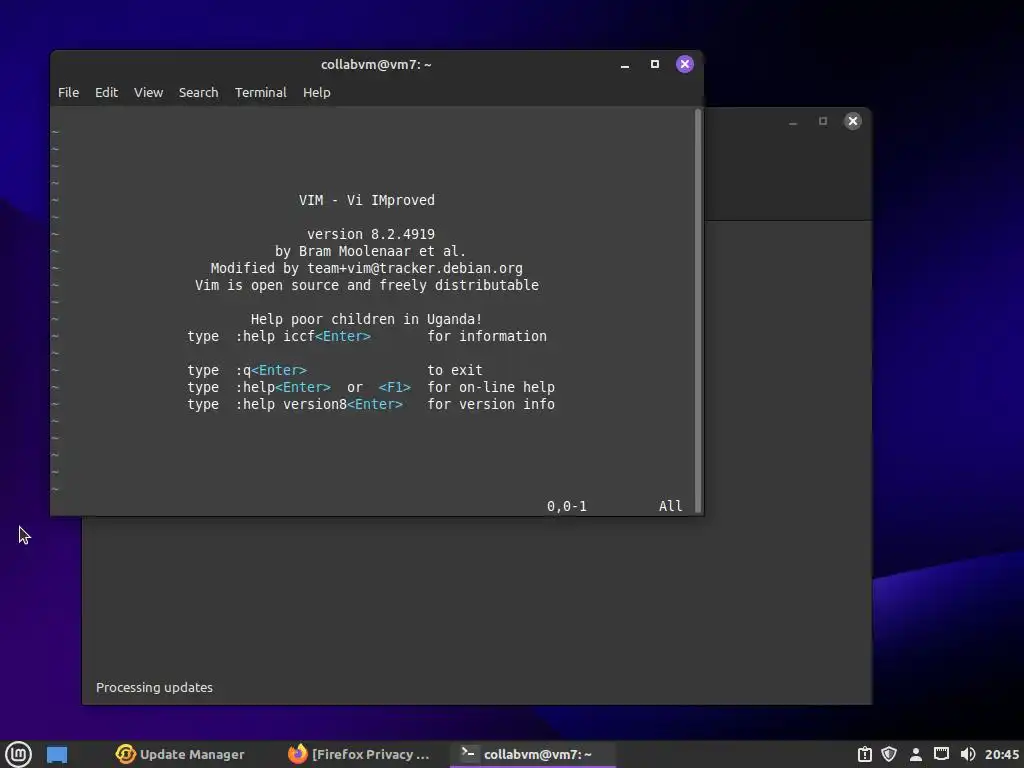This screenshot has height=768, width=1024.
Task: Open the Help menu in the terminal
Action: click(317, 93)
